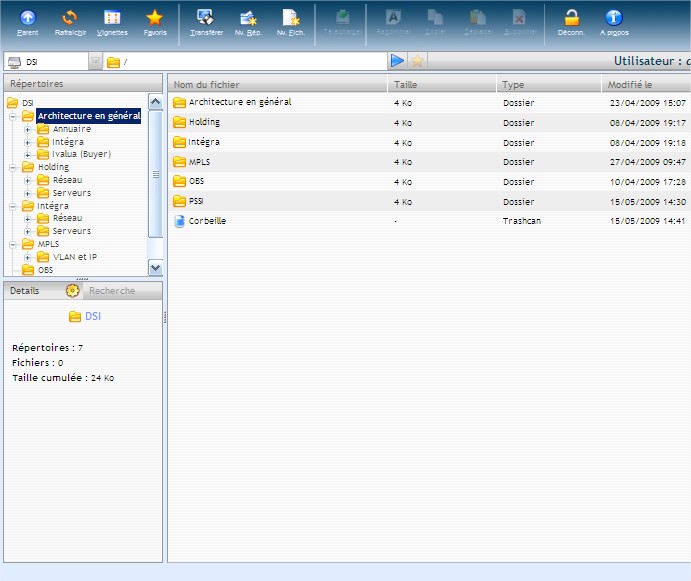Create new folder with Nv. Rép. icon
The height and width of the screenshot is (581, 691).
click(248, 18)
